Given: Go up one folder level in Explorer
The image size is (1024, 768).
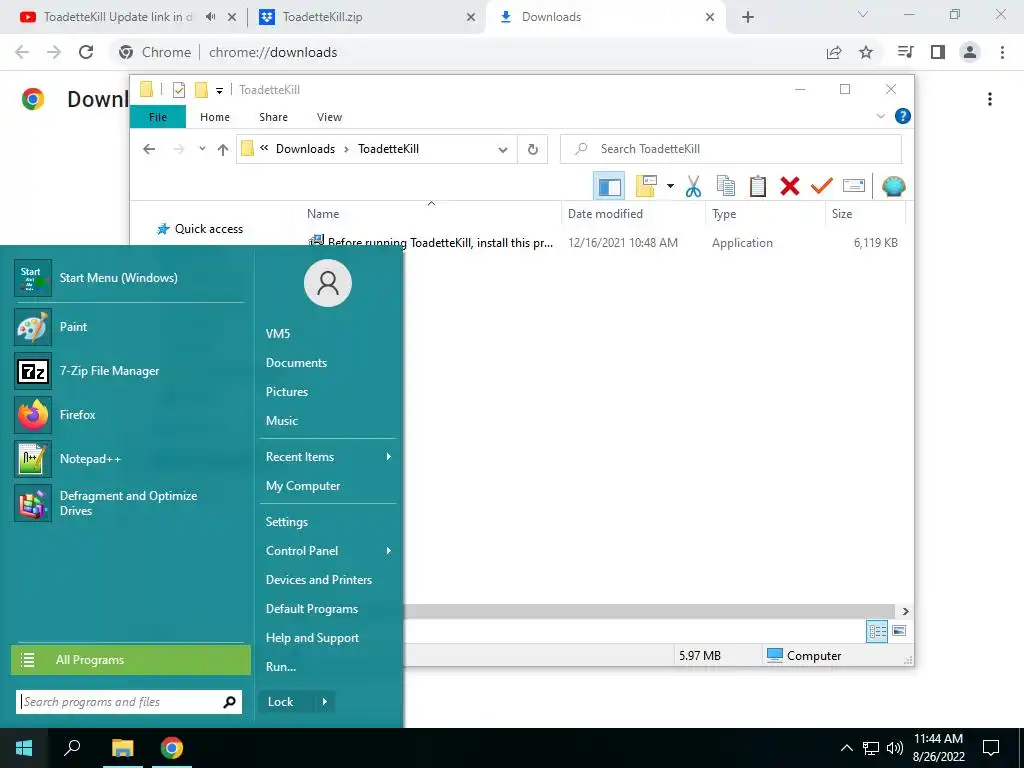Looking at the screenshot, I should pos(223,150).
